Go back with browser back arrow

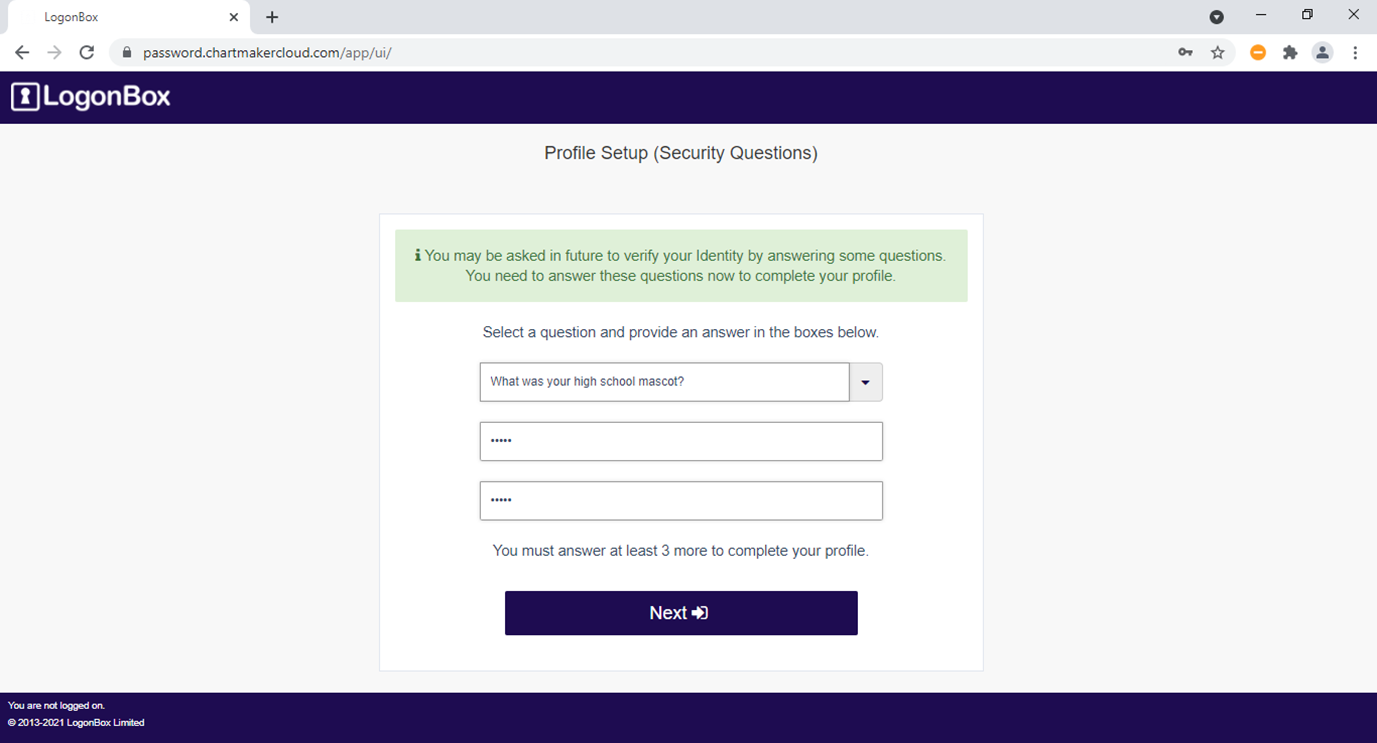(x=22, y=53)
